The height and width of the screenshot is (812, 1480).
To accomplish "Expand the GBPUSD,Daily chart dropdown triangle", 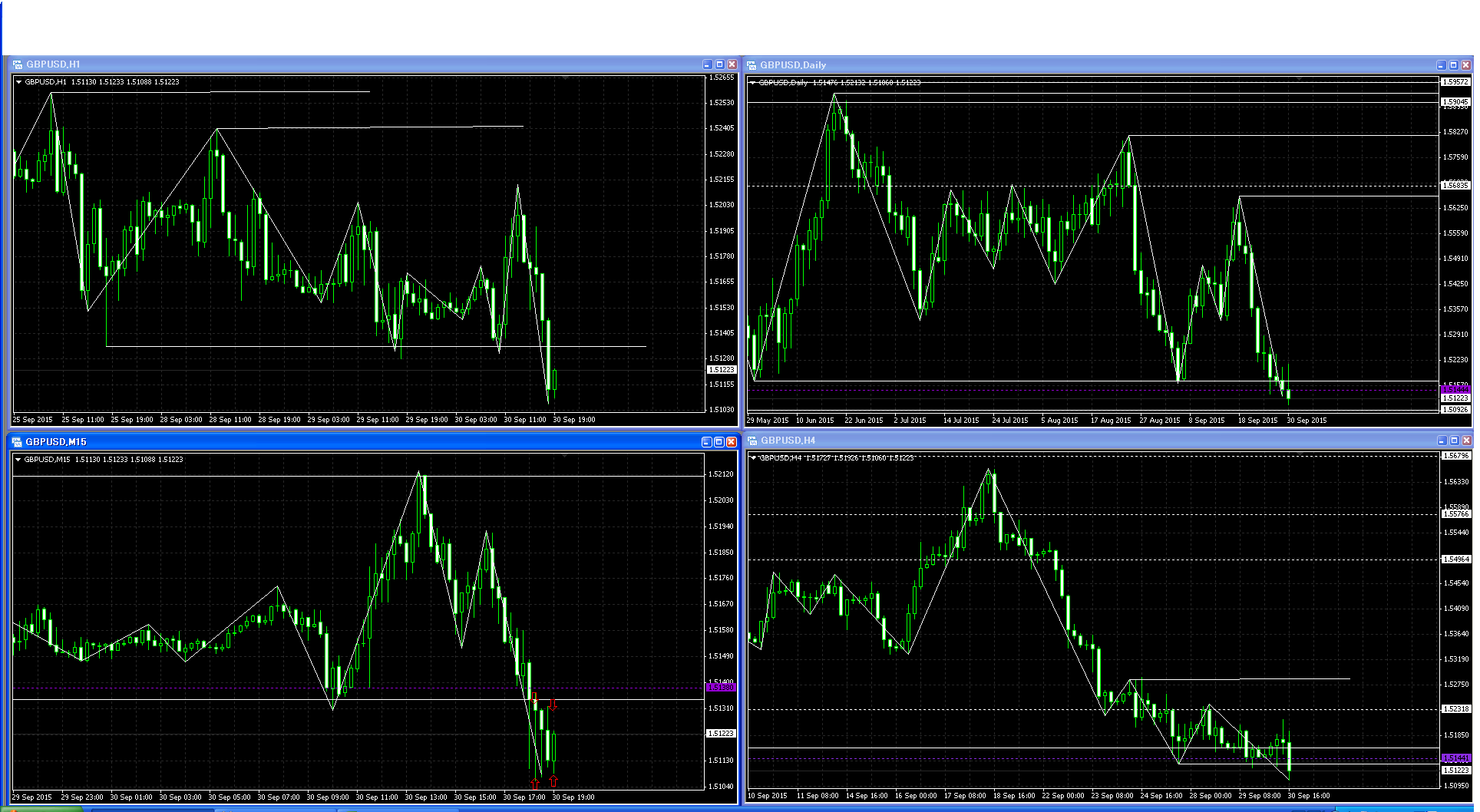I will 753,83.
